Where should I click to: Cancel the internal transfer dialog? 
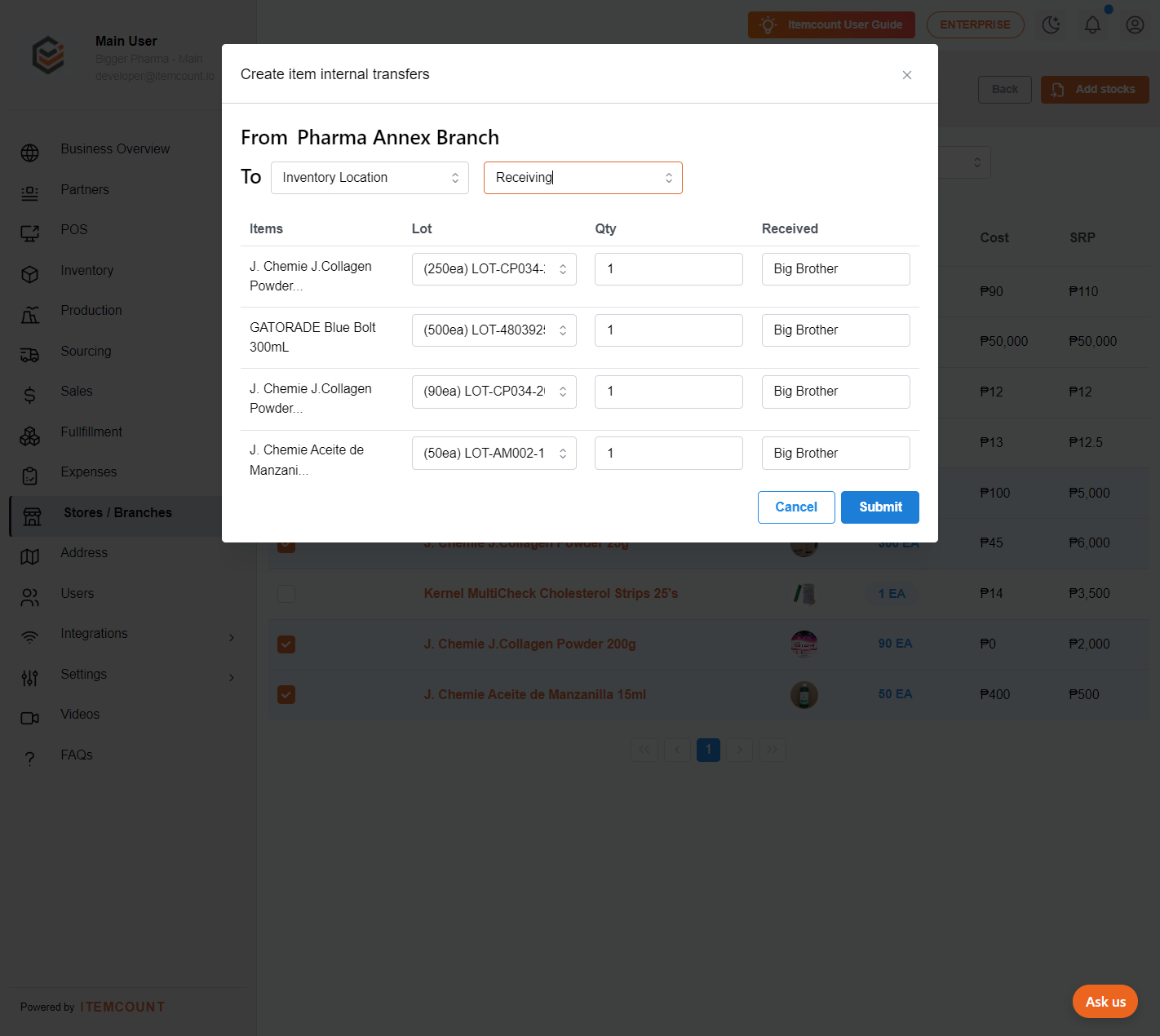coord(796,507)
